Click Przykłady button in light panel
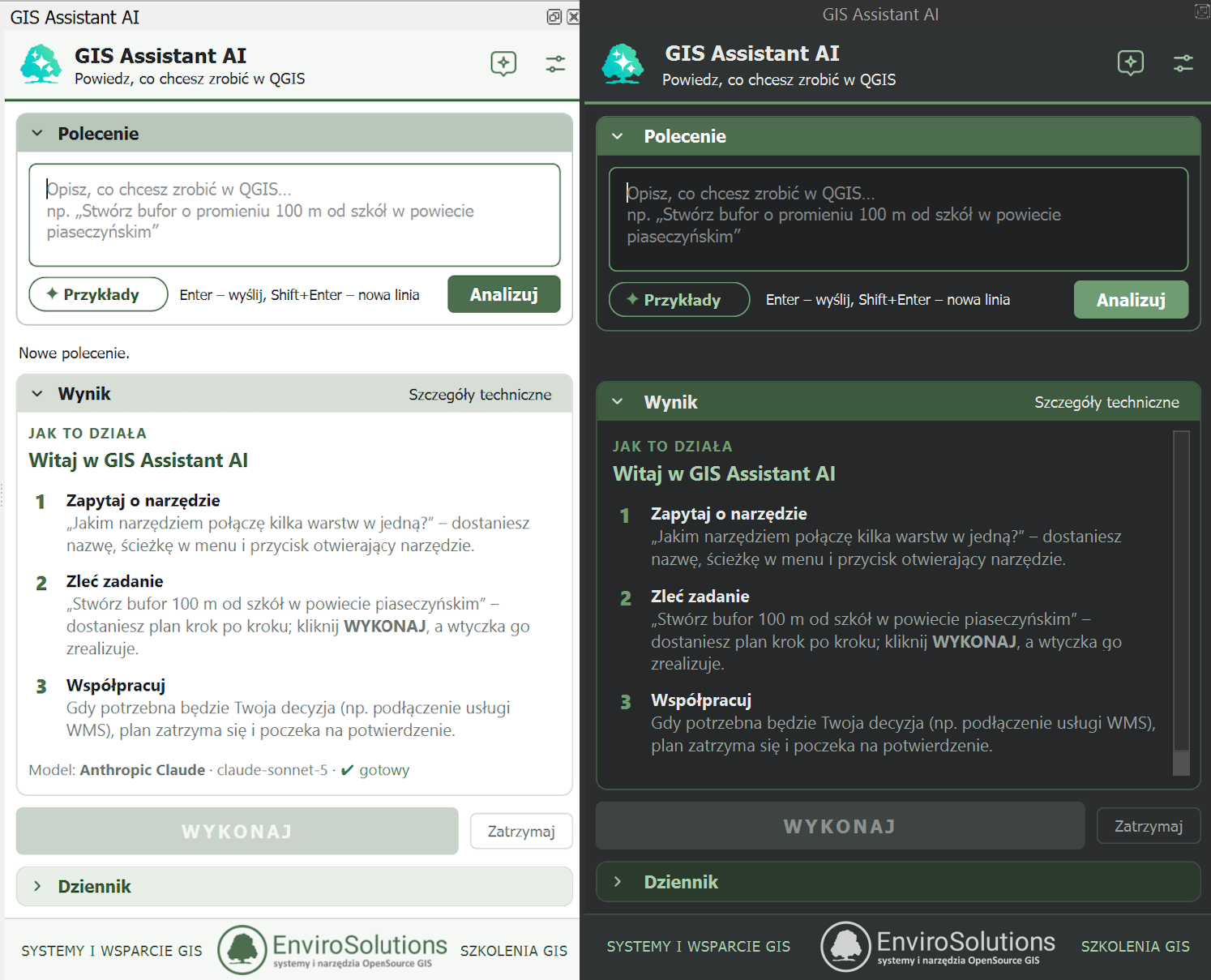Viewport: 1211px width, 980px height. point(99,294)
